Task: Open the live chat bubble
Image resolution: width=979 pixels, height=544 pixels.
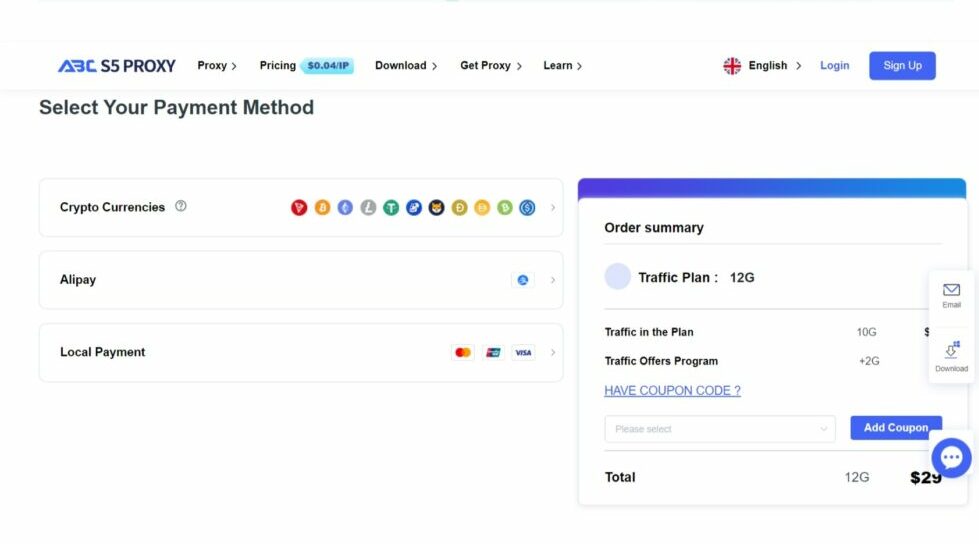Action: click(950, 458)
